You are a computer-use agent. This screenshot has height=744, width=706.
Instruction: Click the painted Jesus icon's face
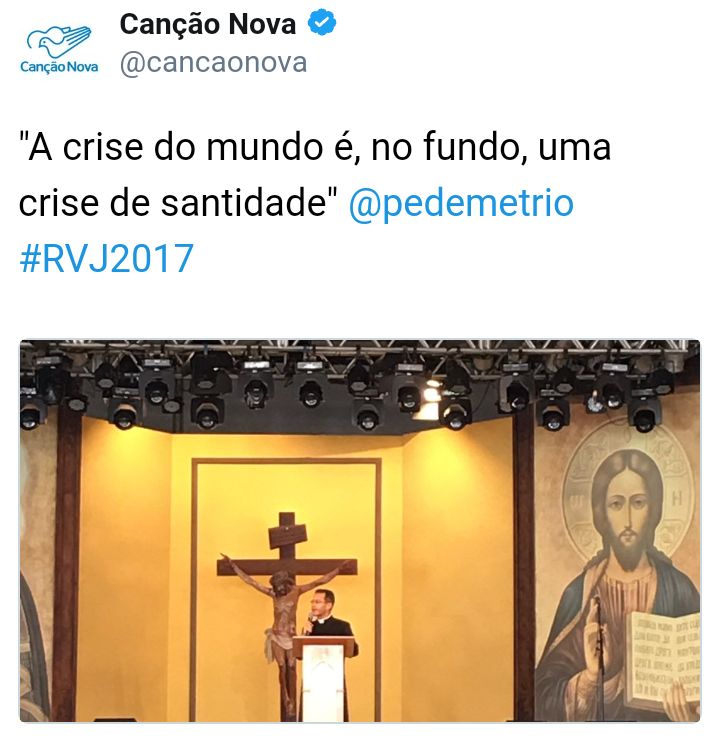point(627,504)
